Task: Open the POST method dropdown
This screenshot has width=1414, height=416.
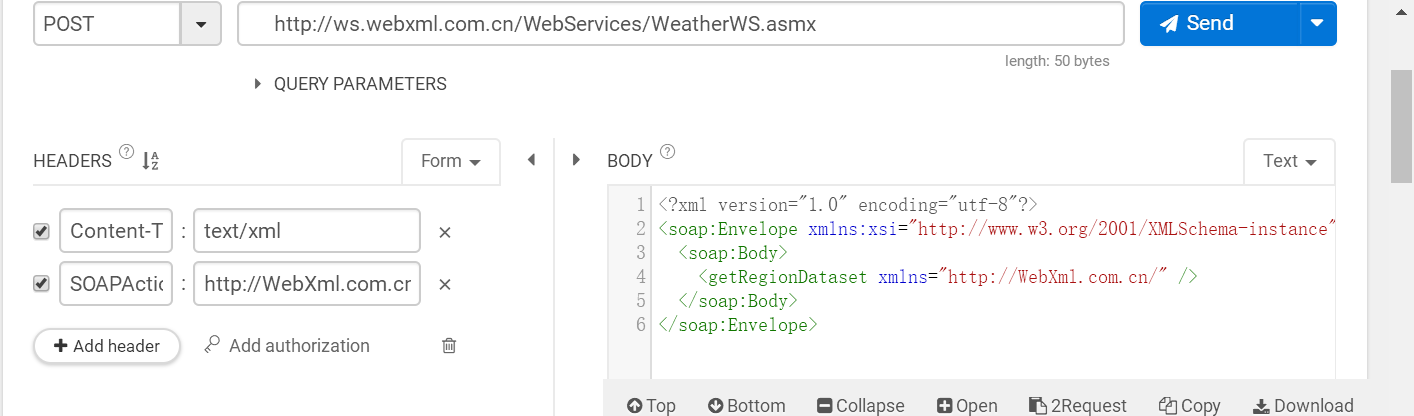Action: [200, 24]
